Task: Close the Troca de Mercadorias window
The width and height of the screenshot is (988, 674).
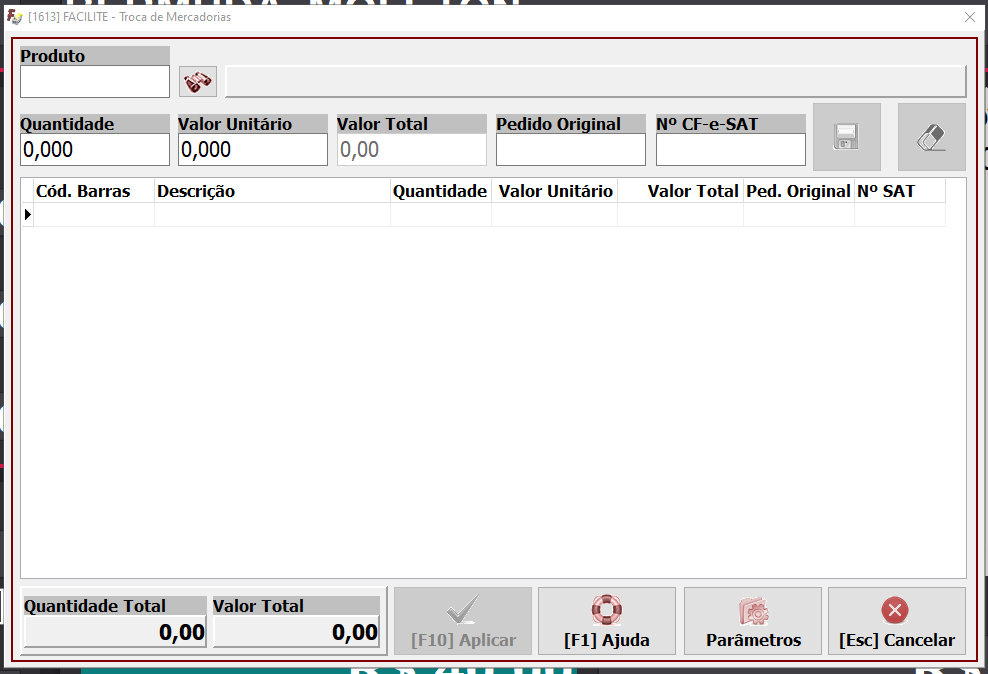Action: tap(970, 17)
